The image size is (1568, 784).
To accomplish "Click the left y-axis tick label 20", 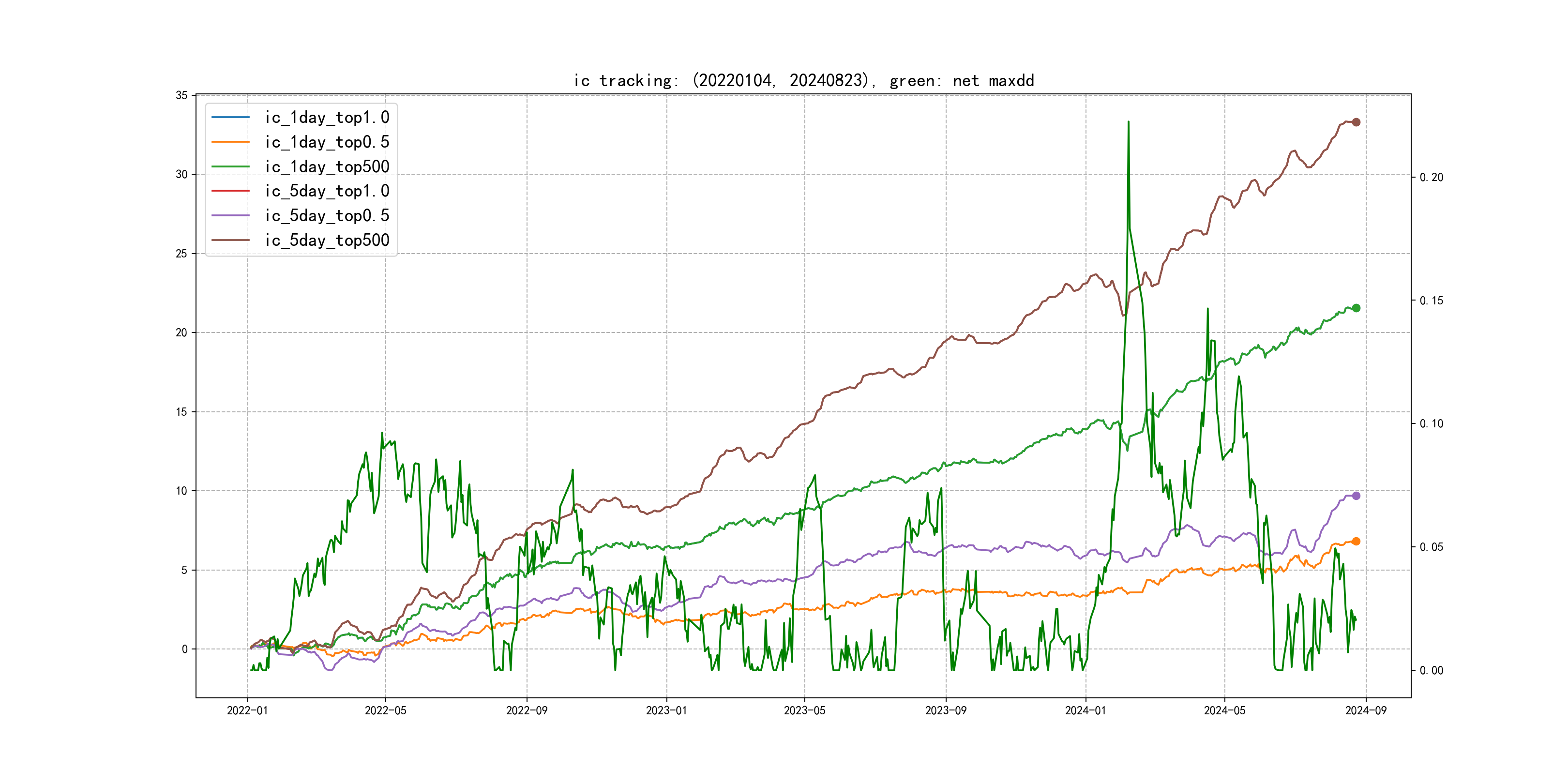I will [x=181, y=332].
